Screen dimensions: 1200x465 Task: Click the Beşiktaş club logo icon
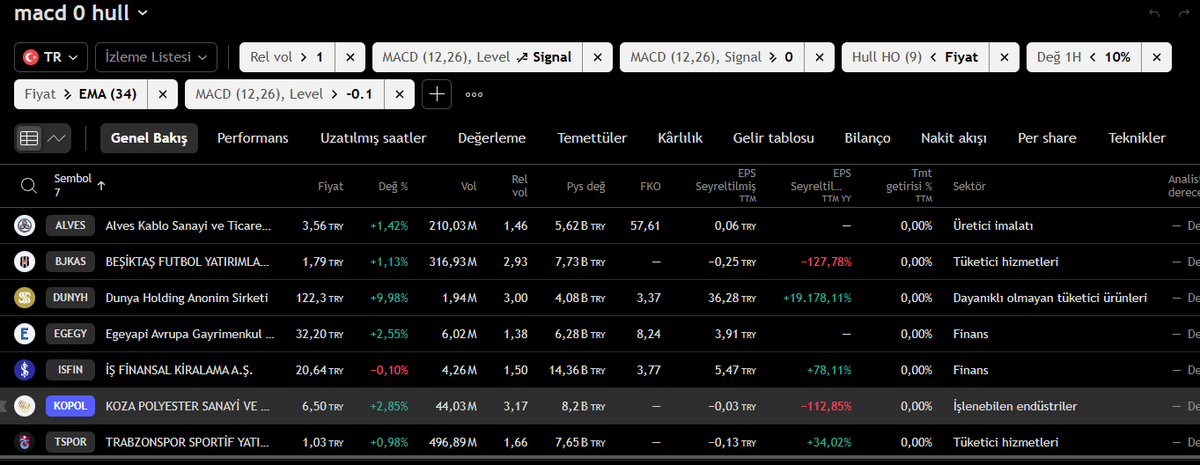(24, 261)
